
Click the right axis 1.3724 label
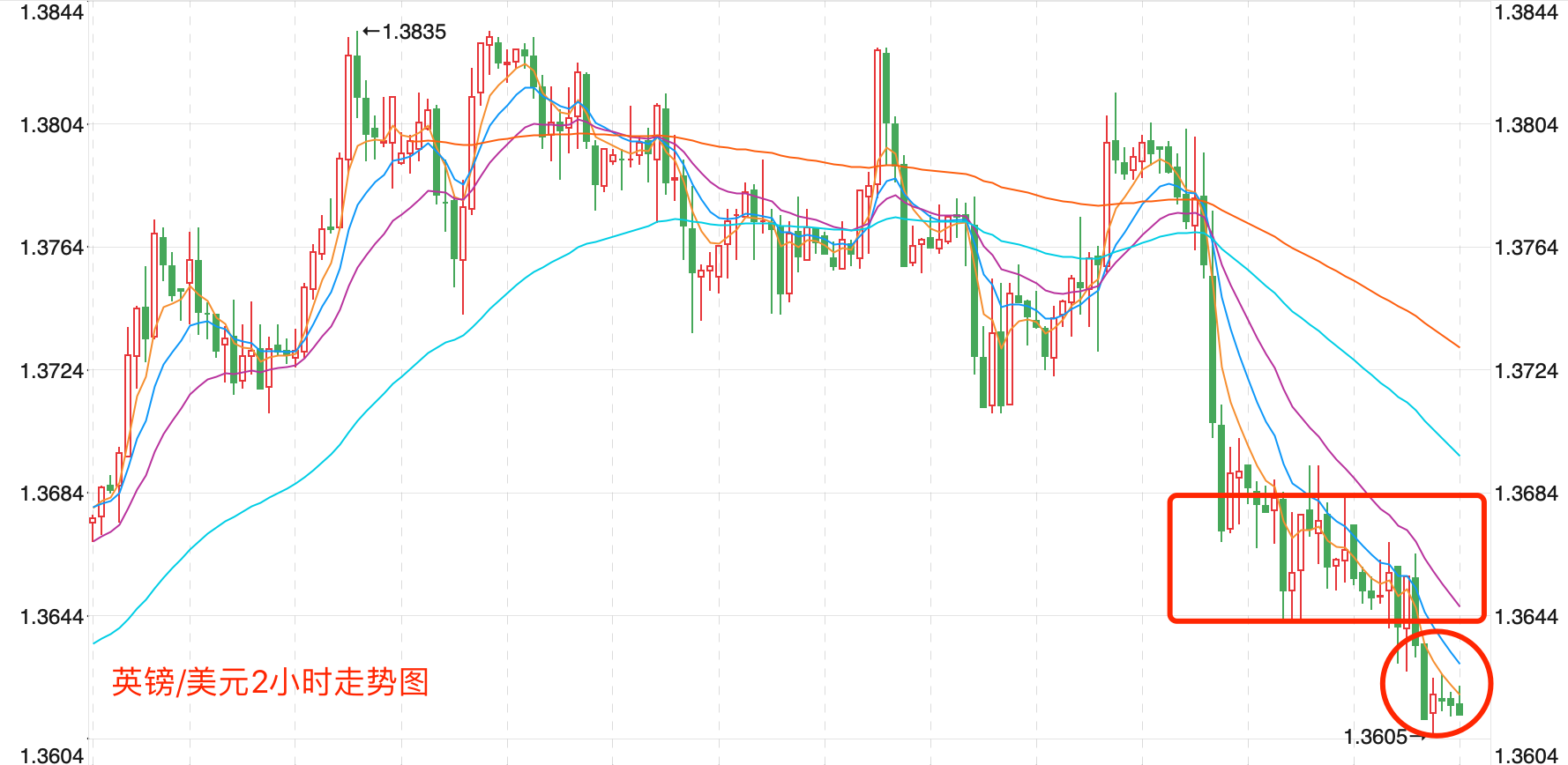pyautogui.click(x=1527, y=371)
